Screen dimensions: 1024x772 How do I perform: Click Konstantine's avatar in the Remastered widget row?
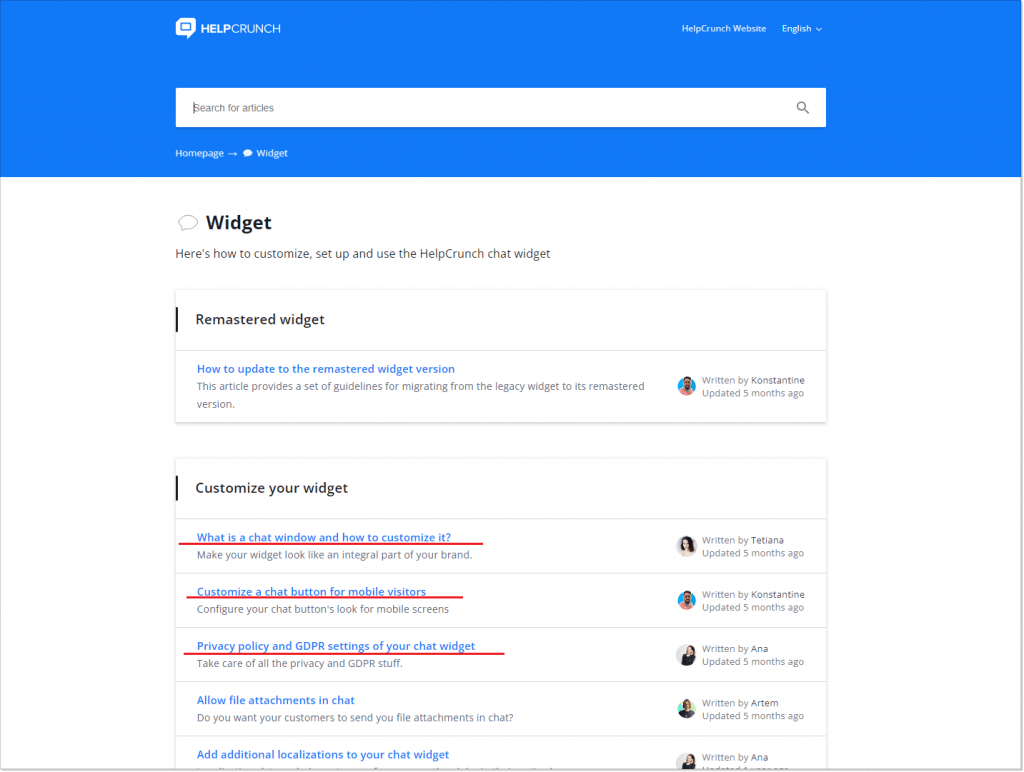[687, 385]
